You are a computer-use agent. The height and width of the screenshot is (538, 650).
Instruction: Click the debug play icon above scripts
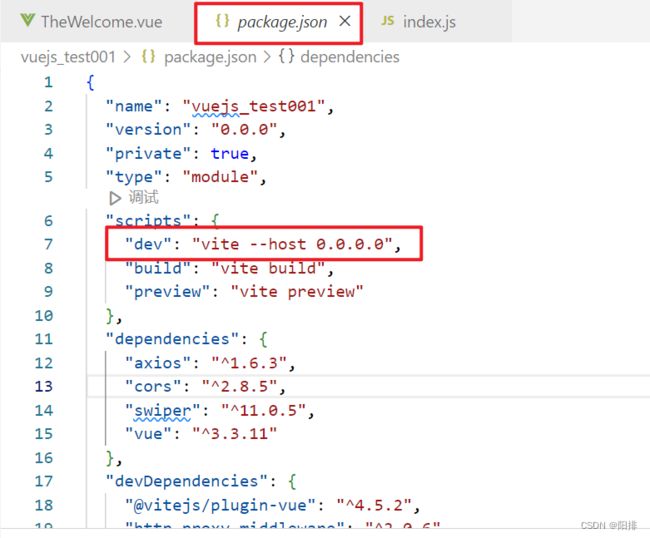(115, 198)
